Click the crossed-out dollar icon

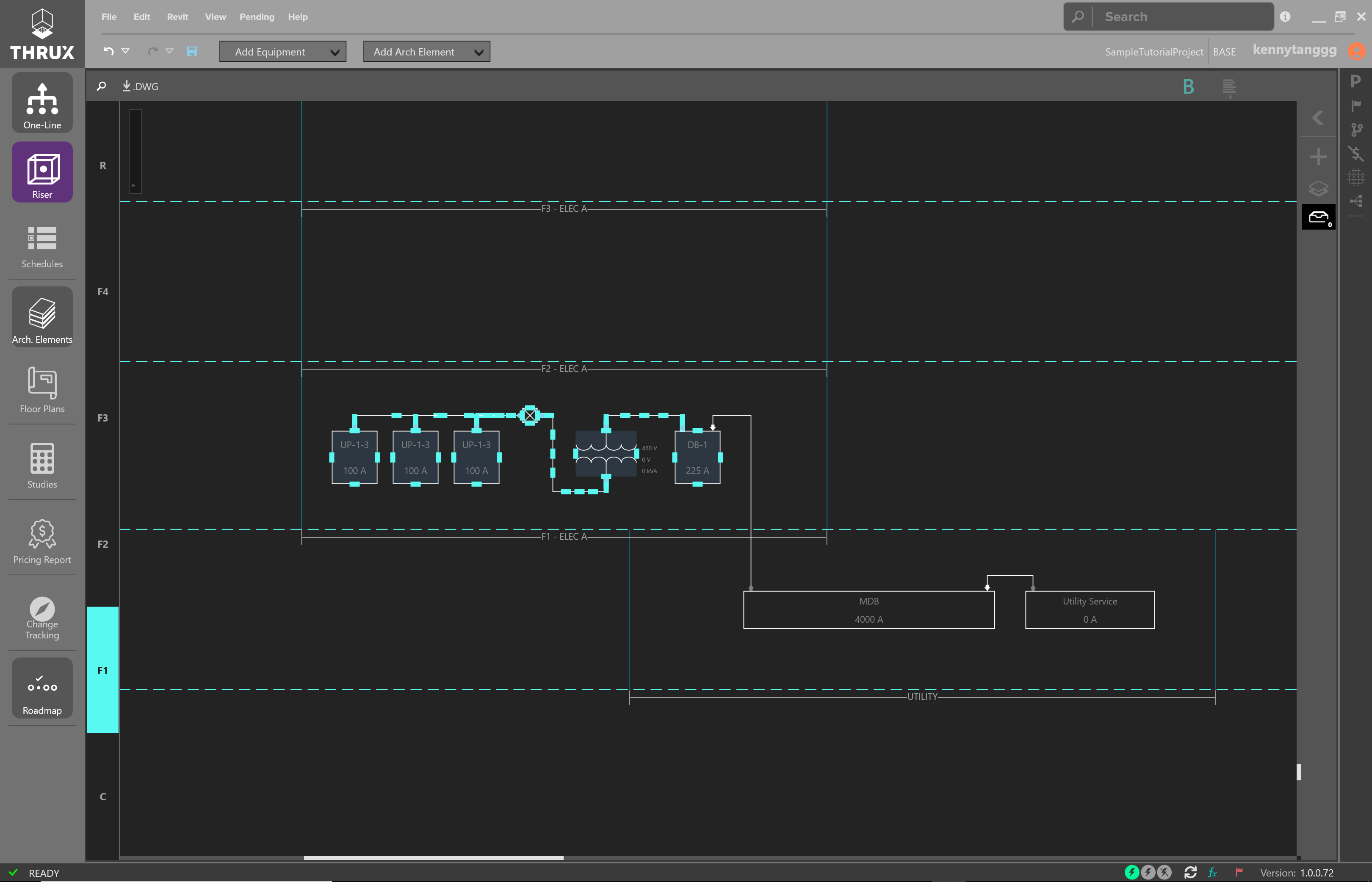[1356, 153]
